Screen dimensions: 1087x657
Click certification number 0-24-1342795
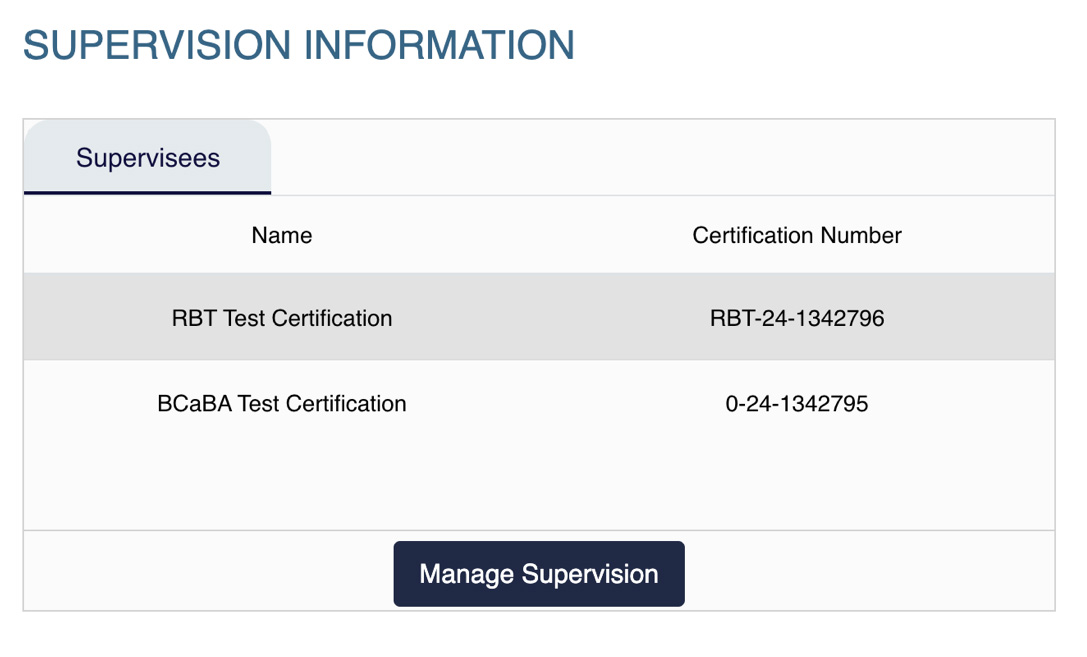tap(797, 403)
